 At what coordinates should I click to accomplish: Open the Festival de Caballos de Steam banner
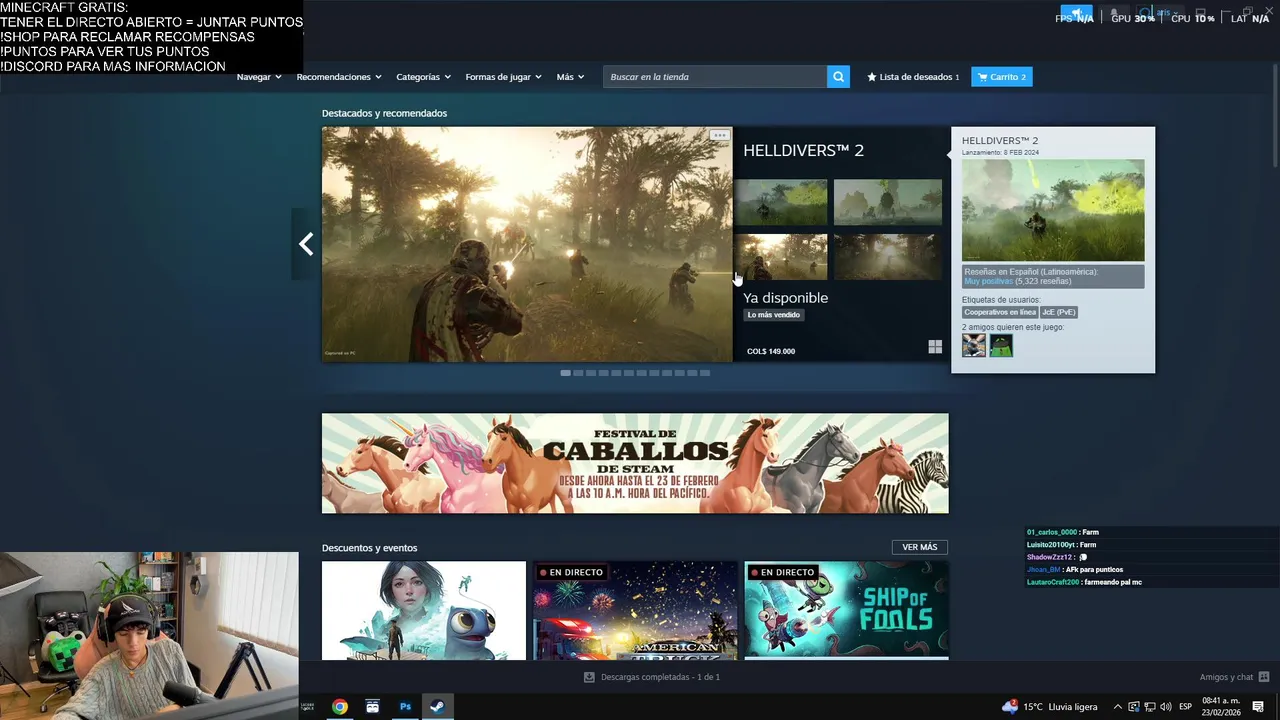635,463
